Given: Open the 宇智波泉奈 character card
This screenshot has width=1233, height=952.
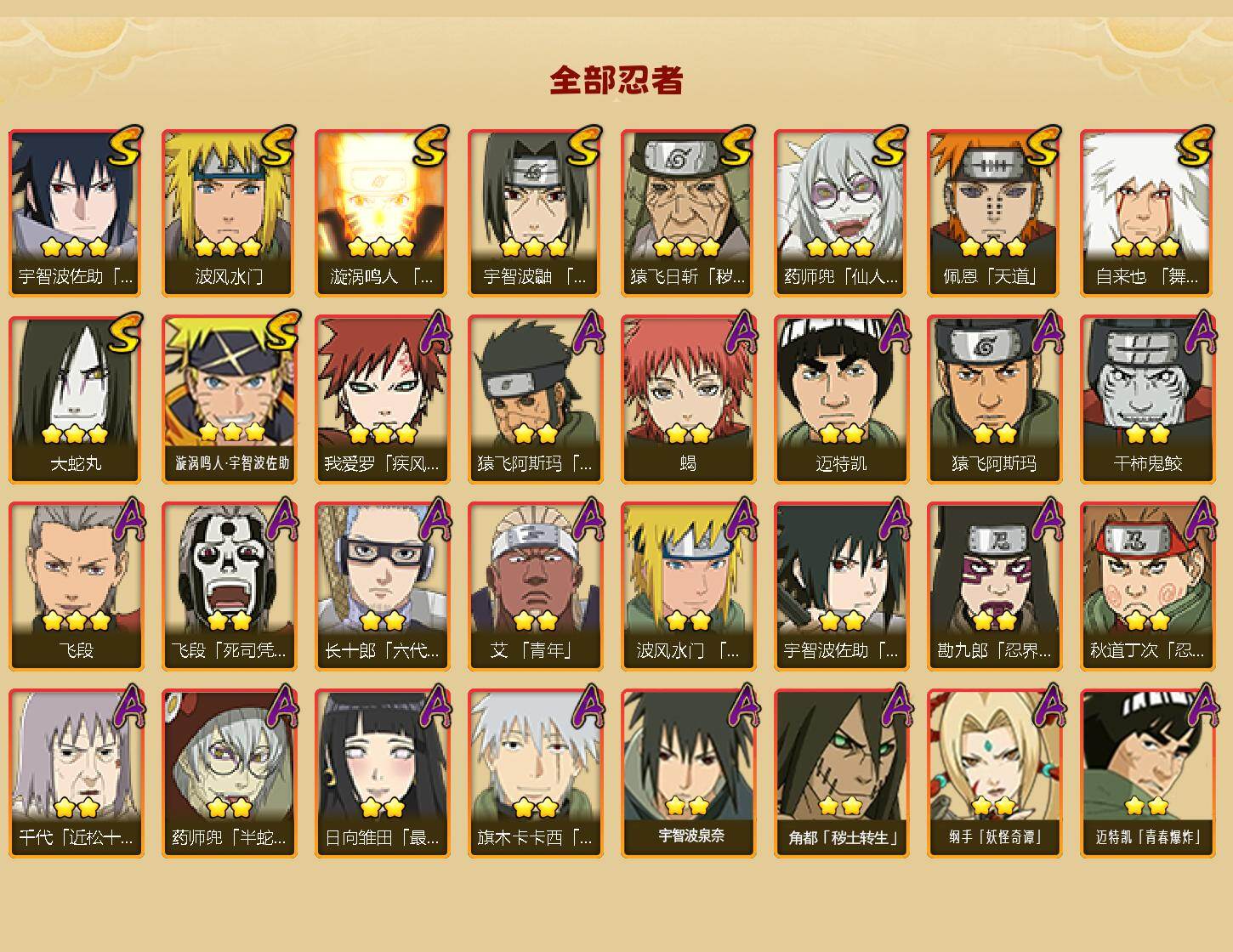Looking at the screenshot, I should click(x=688, y=773).
